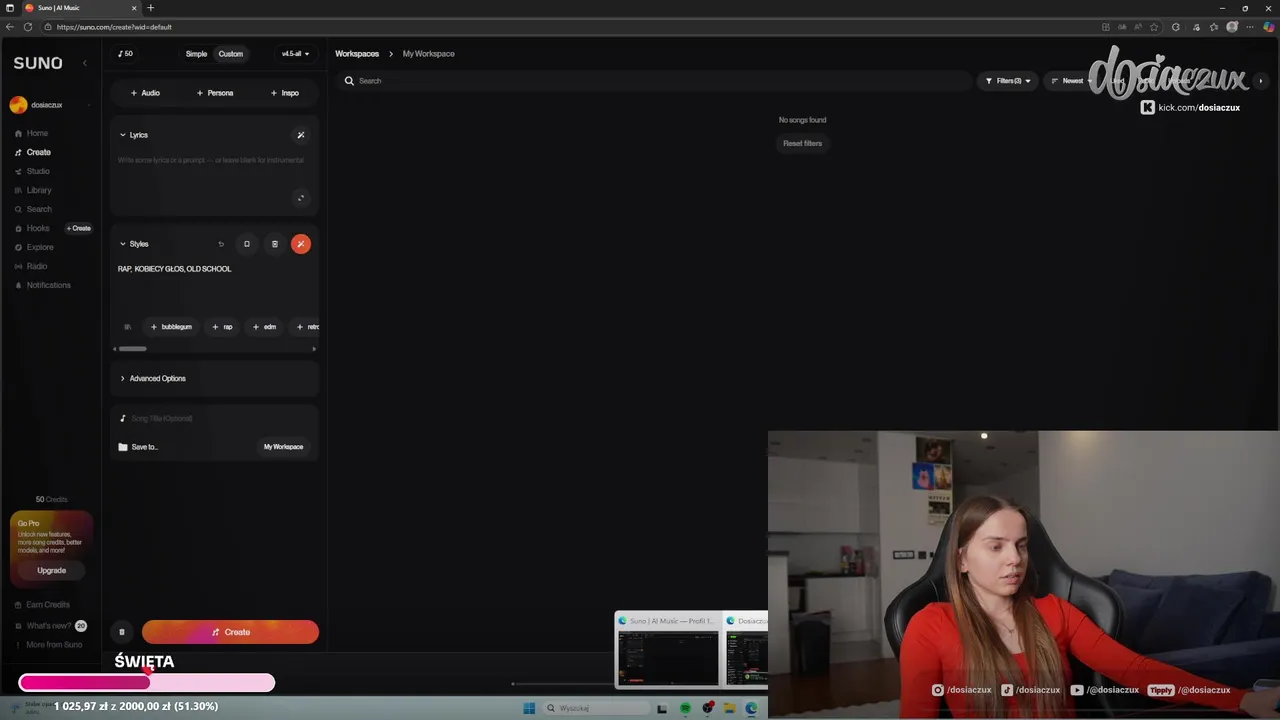Open More from Suno
This screenshot has height=720, width=1280.
[48, 645]
